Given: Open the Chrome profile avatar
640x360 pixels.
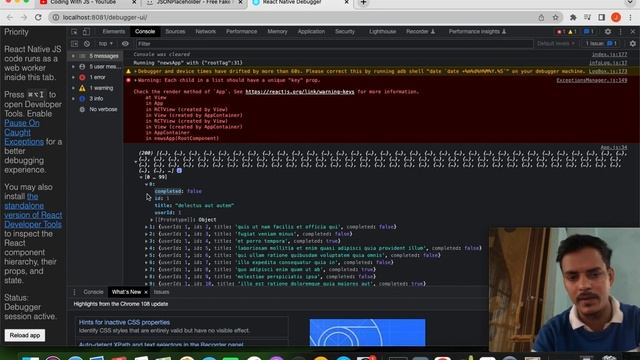Looking at the screenshot, I should (616, 18).
